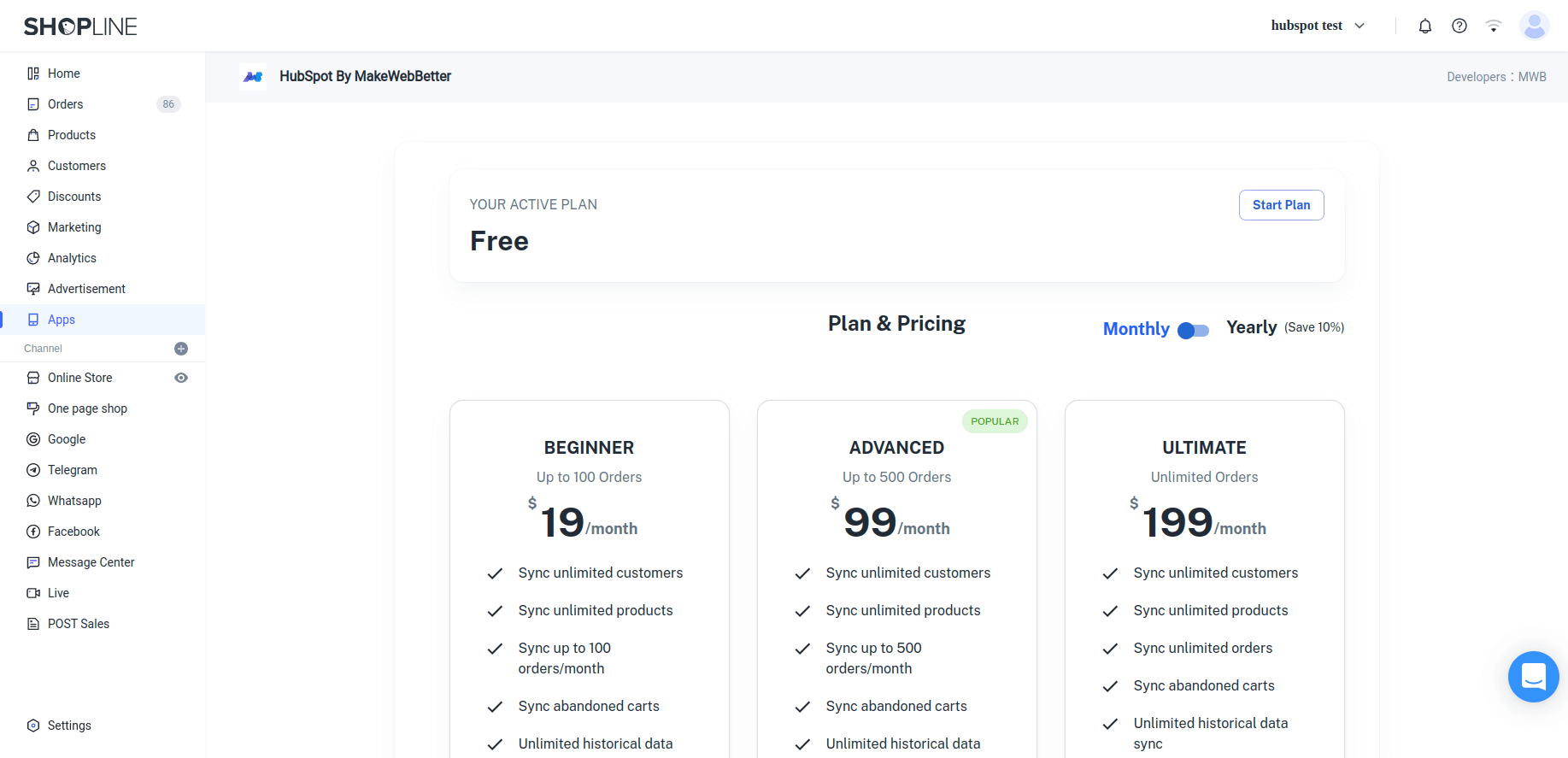Click the Marketing icon in sidebar
The width and height of the screenshot is (1568, 758).
coord(33,227)
